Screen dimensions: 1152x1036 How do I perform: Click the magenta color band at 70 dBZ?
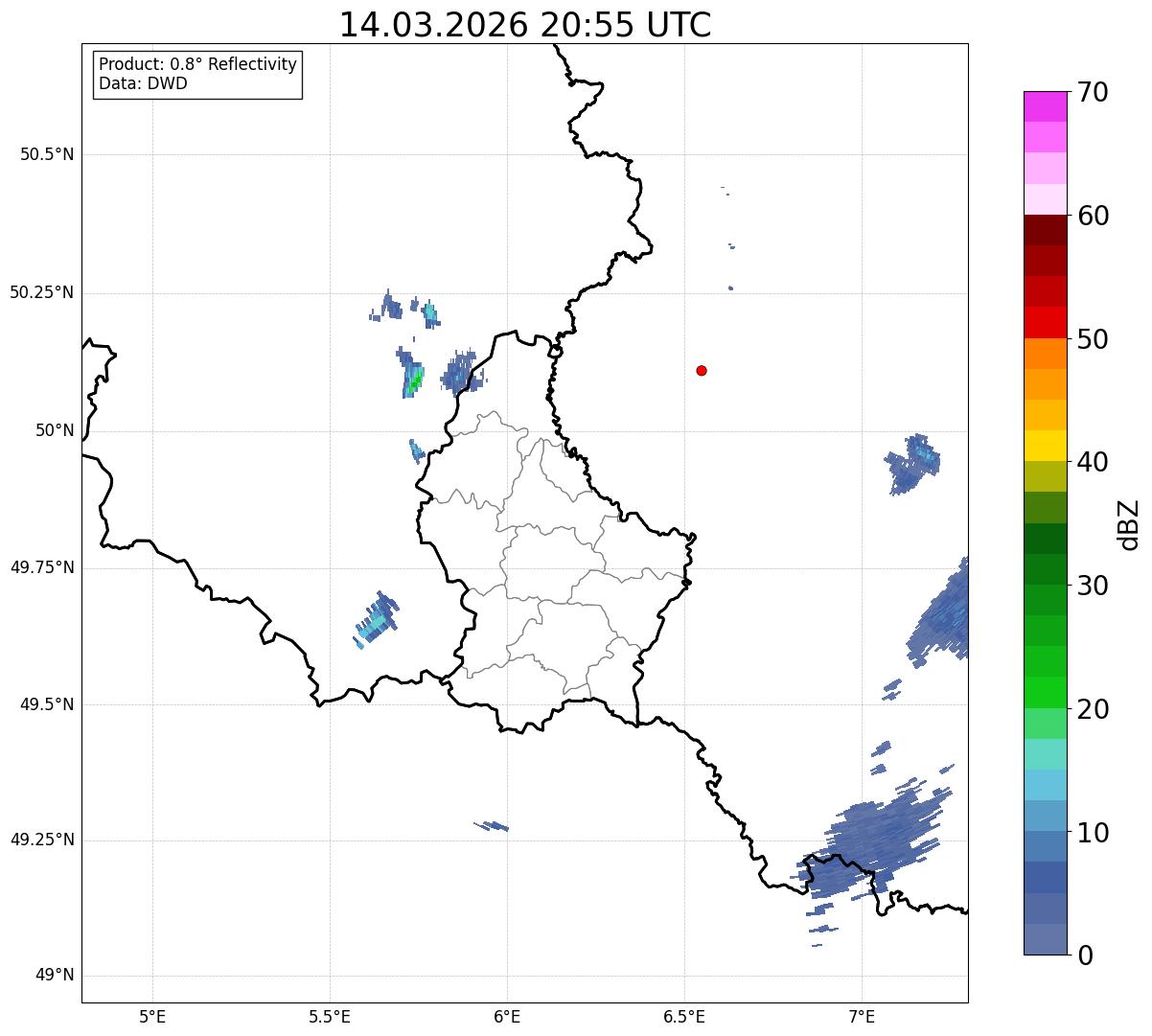tap(1045, 106)
